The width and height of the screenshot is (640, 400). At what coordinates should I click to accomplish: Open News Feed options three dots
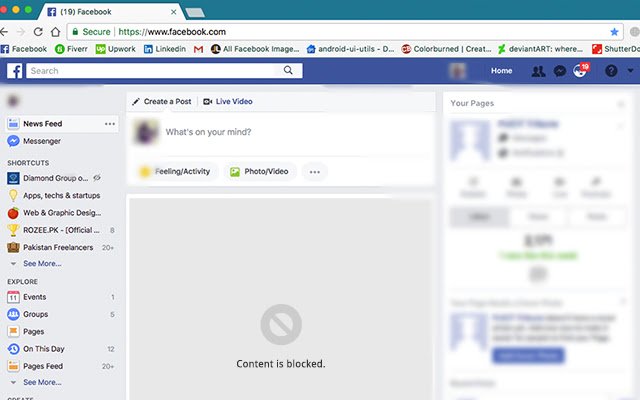pos(110,124)
